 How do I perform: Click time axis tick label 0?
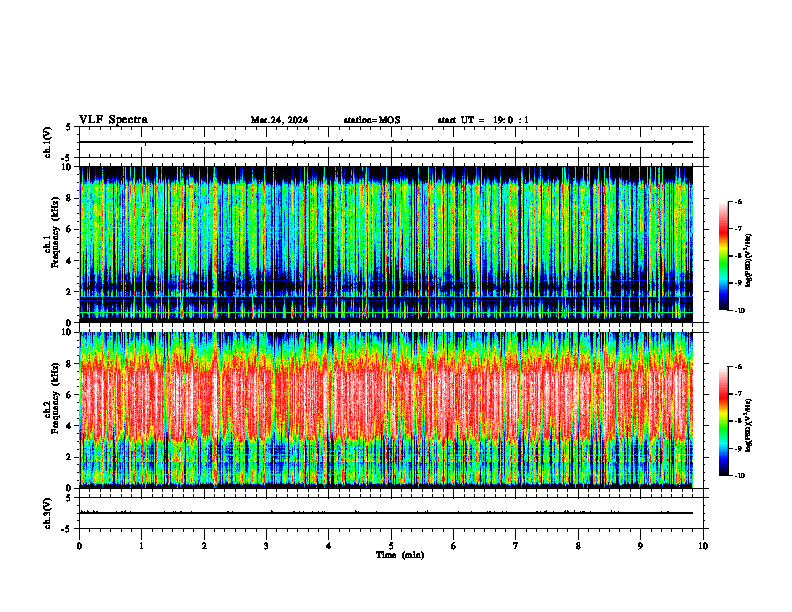pos(79,546)
